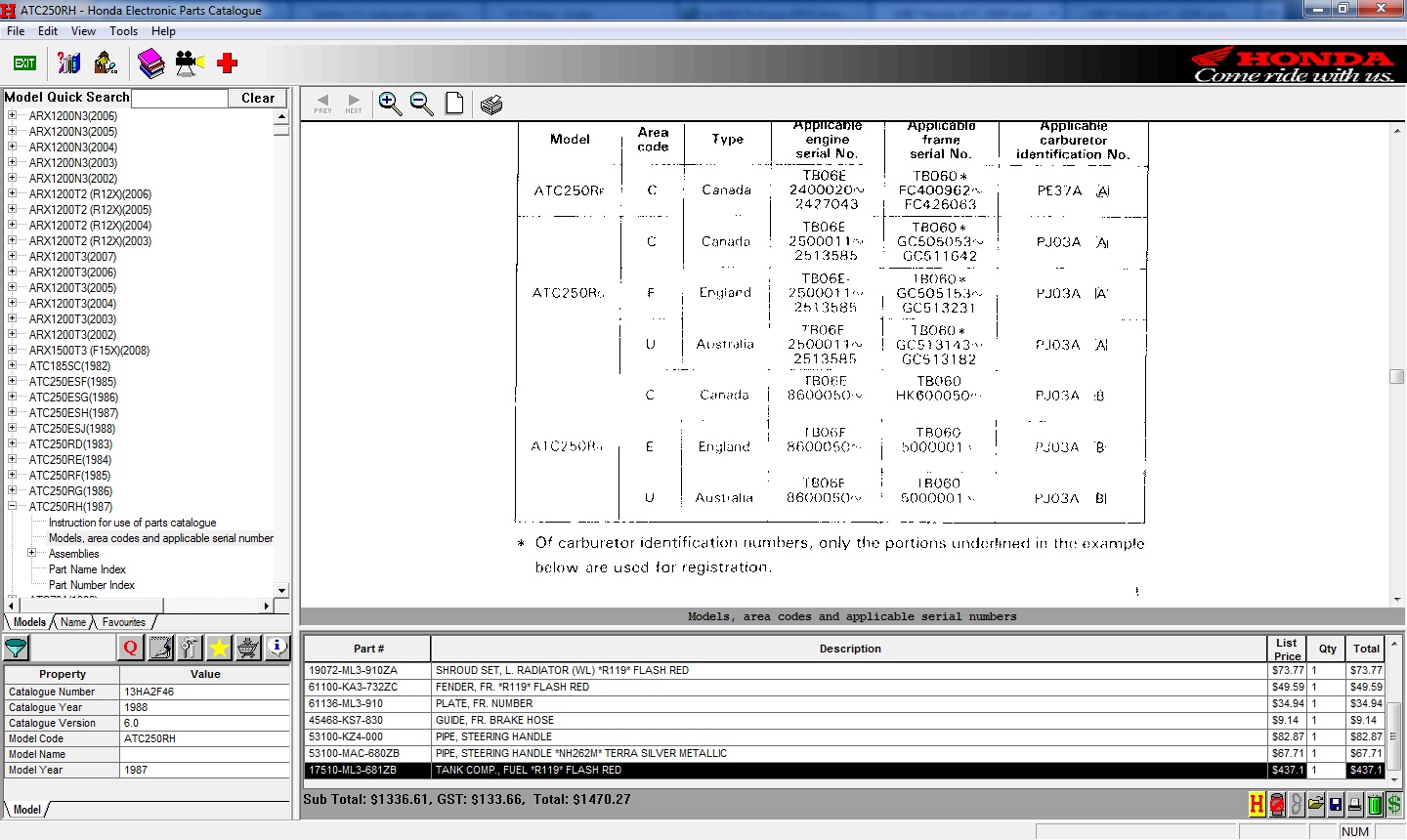Save the parts list with floppy icon

[1336, 805]
